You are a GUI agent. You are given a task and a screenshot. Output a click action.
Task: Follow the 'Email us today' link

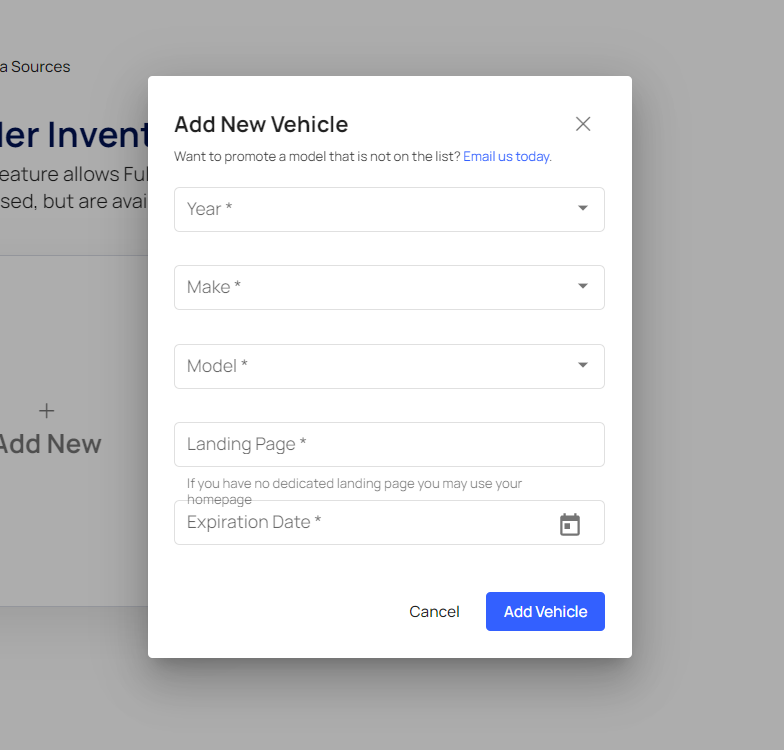(507, 157)
